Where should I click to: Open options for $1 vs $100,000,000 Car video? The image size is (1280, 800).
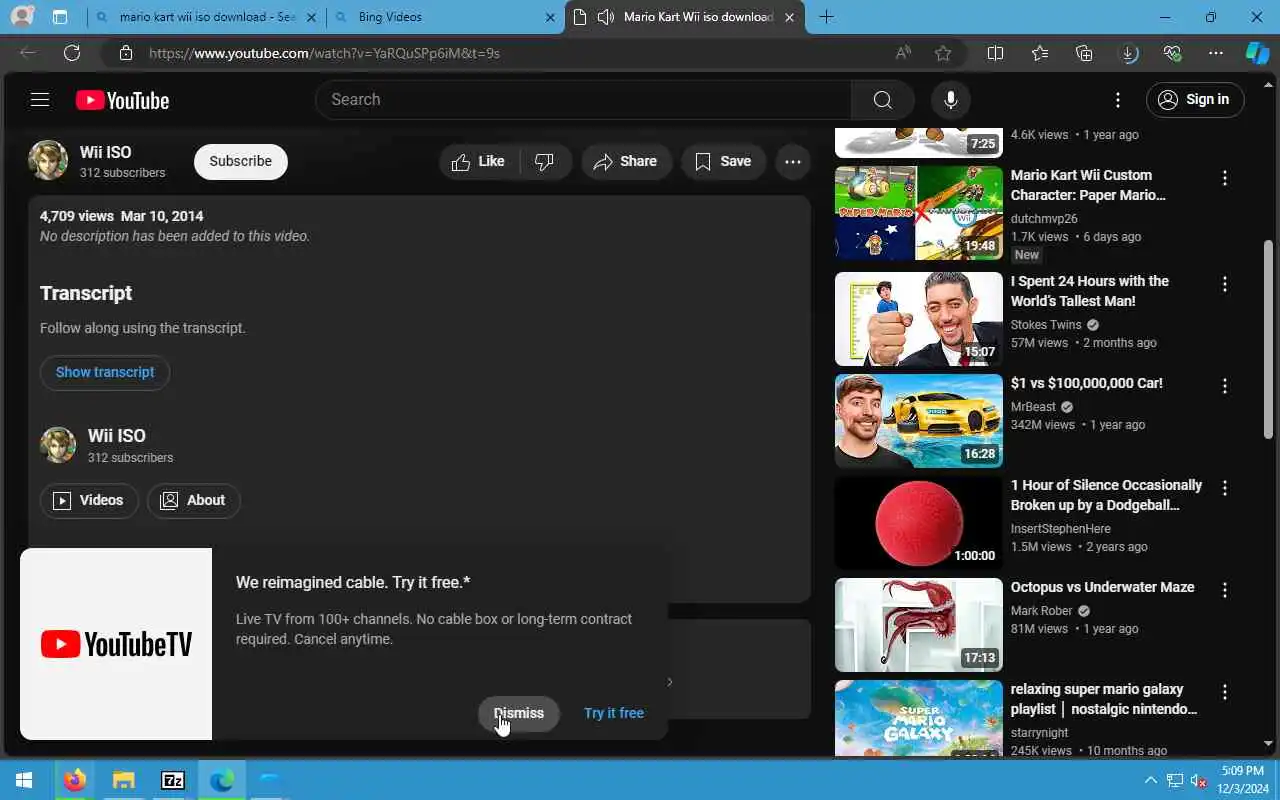1224,386
